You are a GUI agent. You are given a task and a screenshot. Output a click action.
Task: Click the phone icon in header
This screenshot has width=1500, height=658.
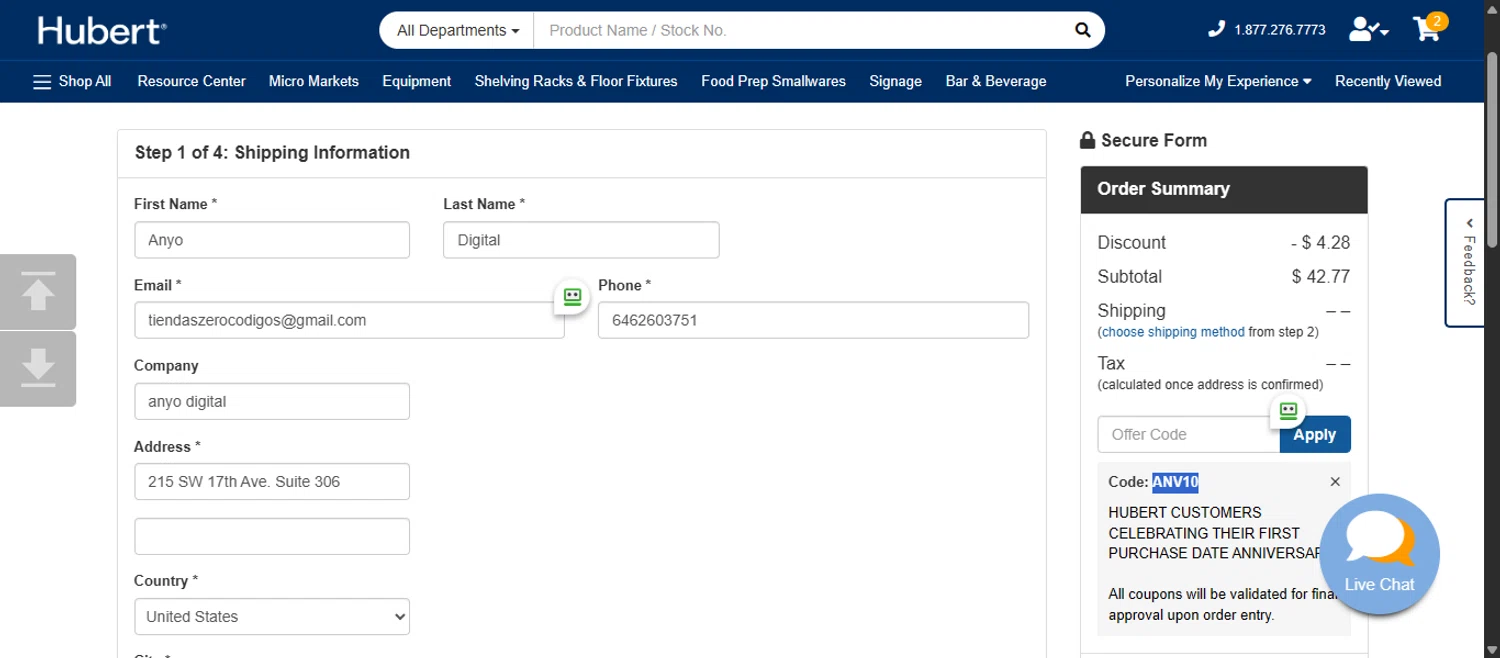pyautogui.click(x=1216, y=29)
